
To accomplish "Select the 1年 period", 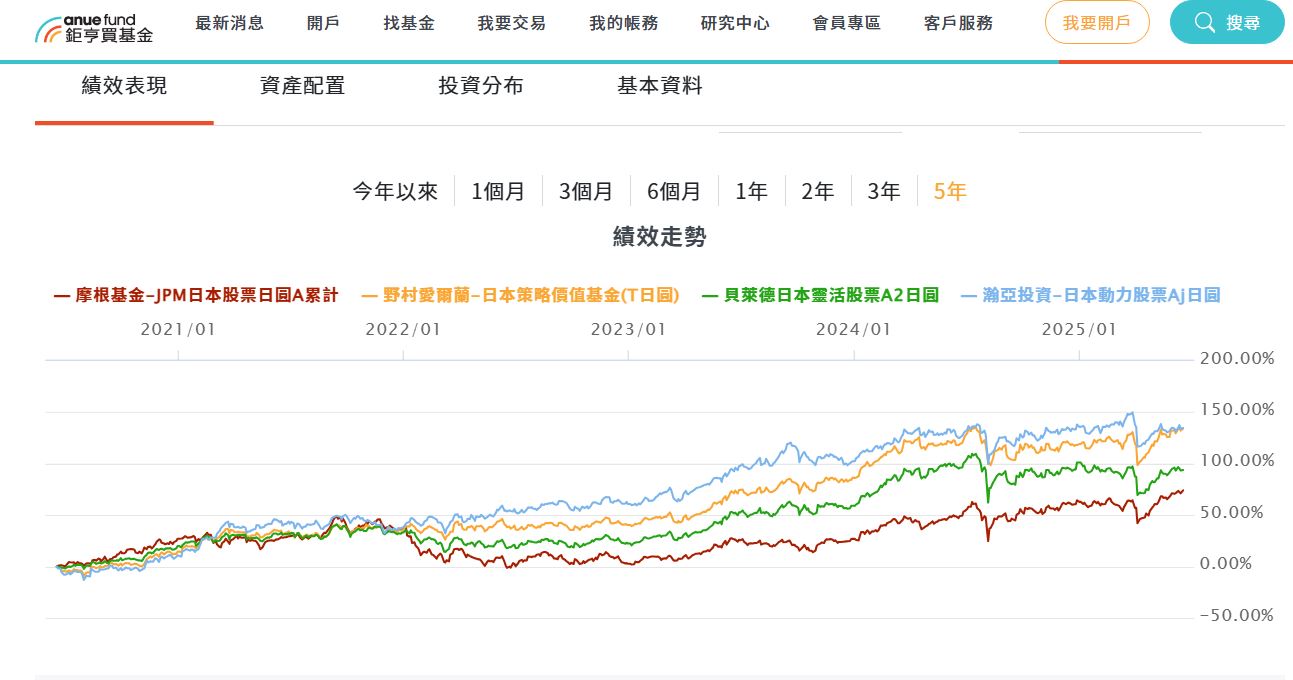I will coord(751,191).
